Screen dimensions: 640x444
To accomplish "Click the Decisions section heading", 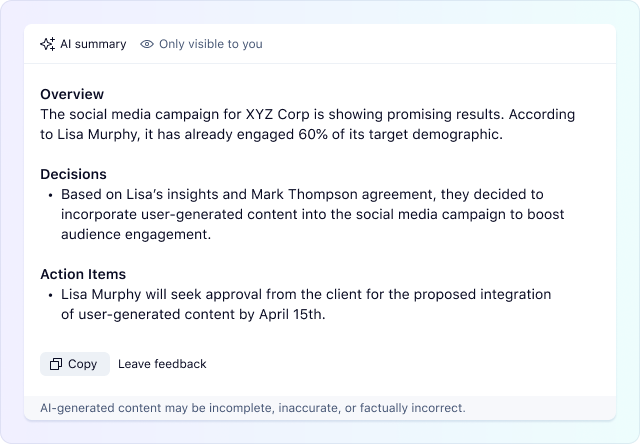I will coord(73,174).
